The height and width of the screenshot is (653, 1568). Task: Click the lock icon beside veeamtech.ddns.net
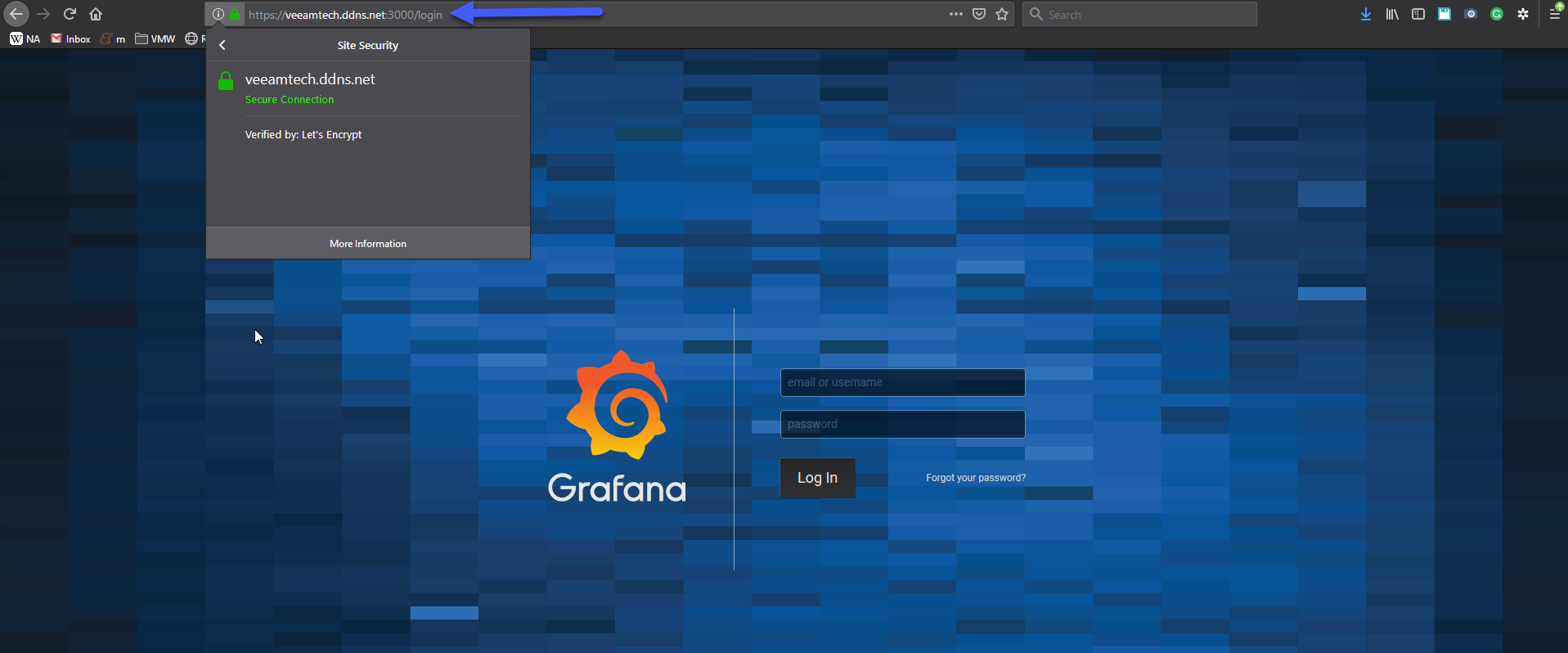[226, 80]
